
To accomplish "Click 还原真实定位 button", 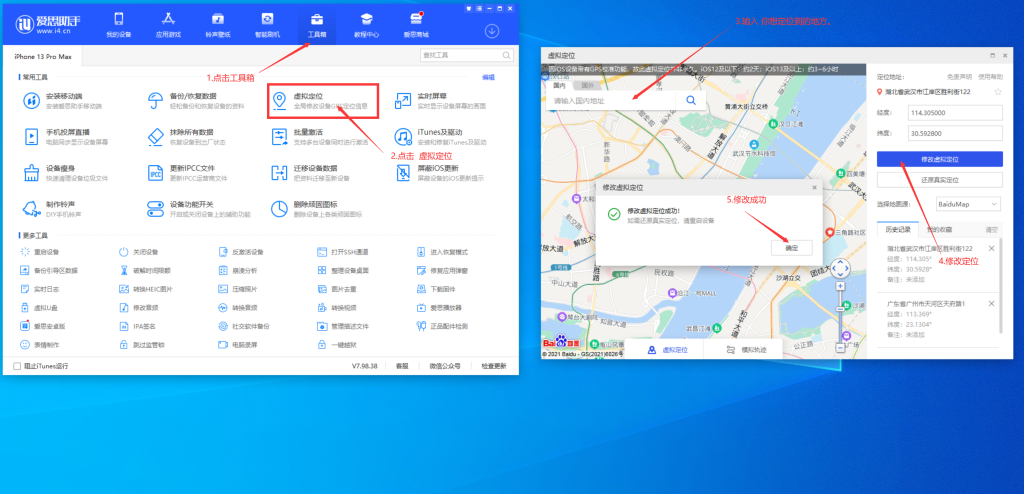I will 939,180.
